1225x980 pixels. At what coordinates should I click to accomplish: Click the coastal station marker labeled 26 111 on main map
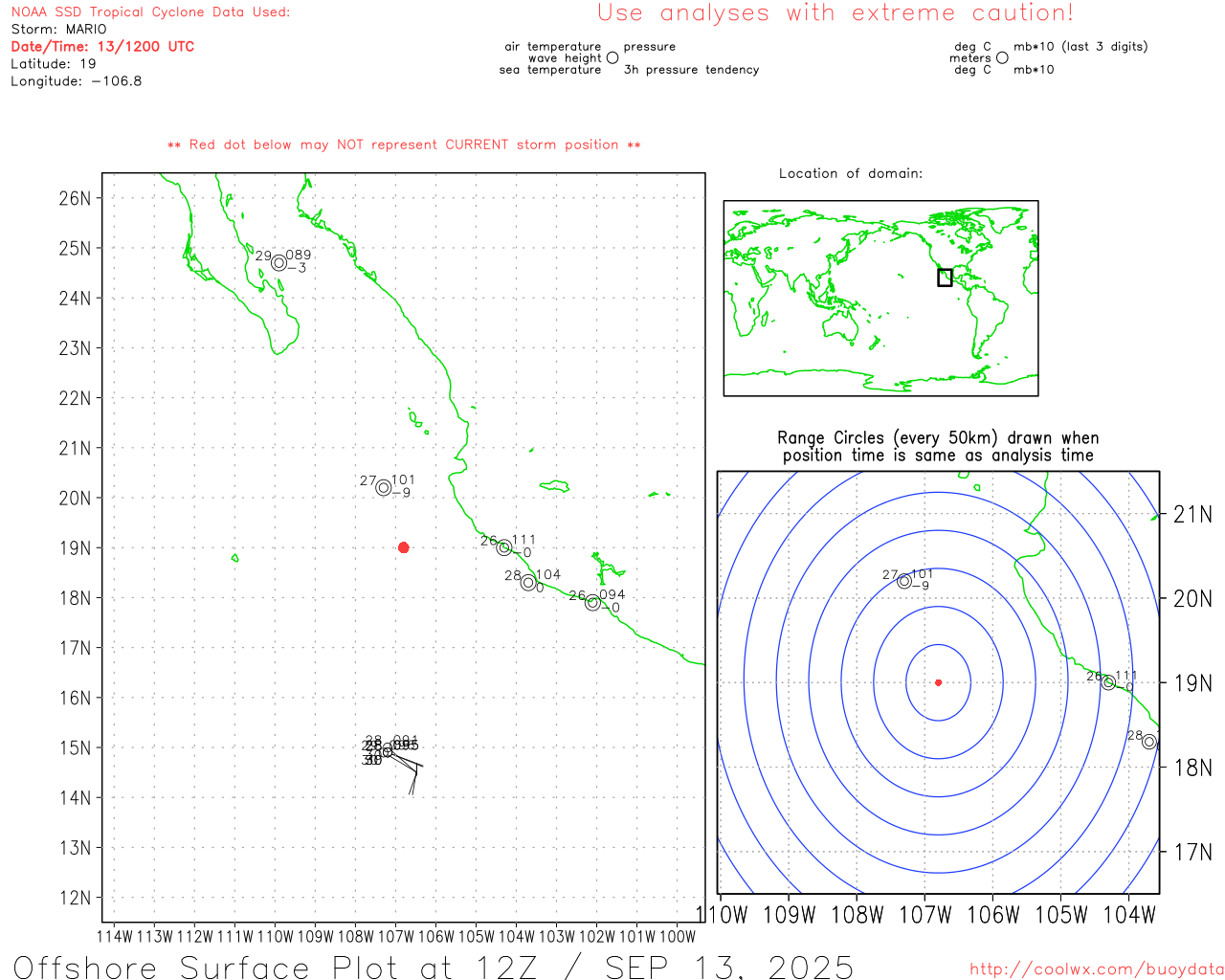click(x=504, y=547)
